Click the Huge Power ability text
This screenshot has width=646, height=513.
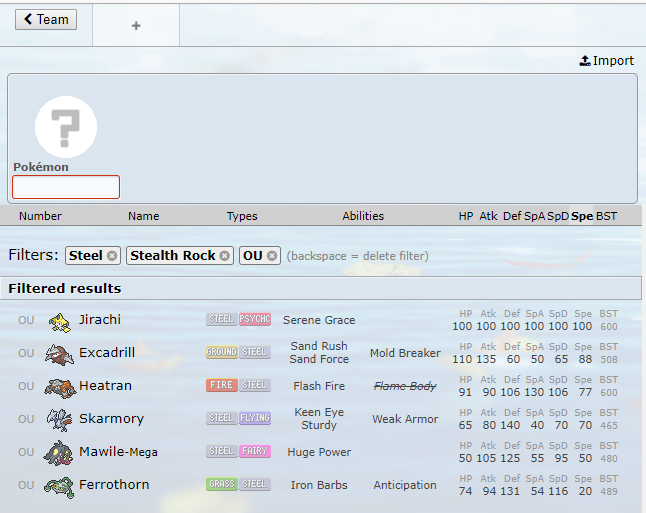(319, 452)
